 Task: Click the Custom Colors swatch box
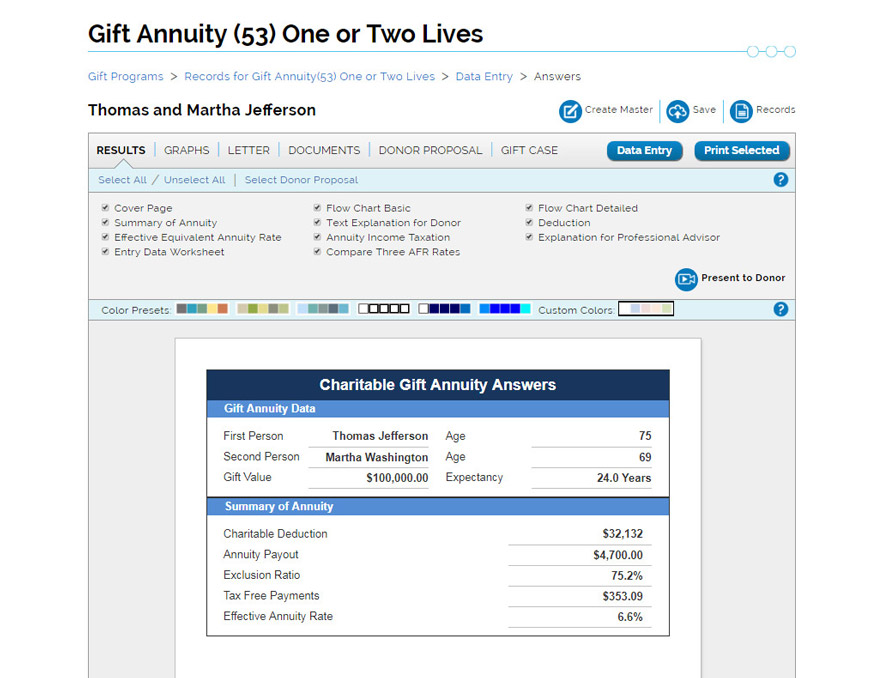[x=645, y=308]
